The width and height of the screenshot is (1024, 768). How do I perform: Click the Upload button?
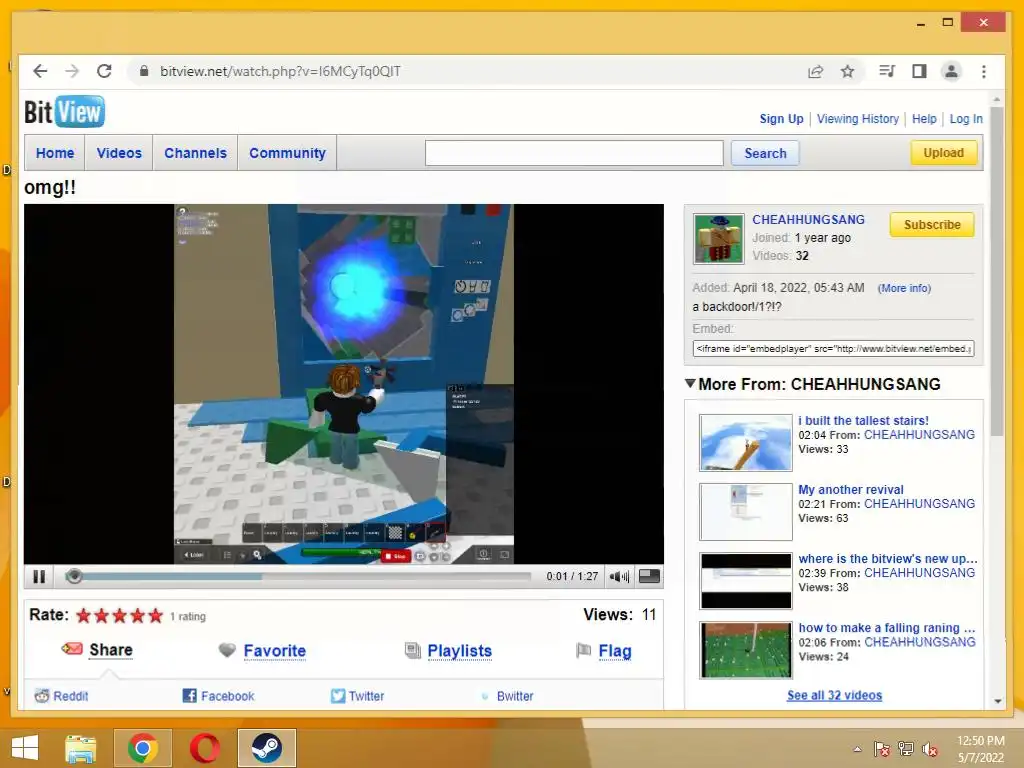tap(944, 153)
